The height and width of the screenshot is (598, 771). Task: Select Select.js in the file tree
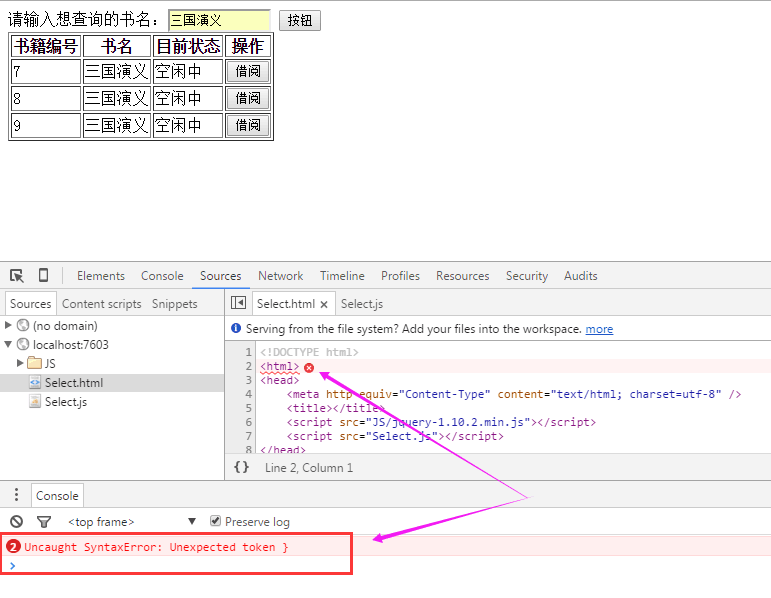click(112, 402)
